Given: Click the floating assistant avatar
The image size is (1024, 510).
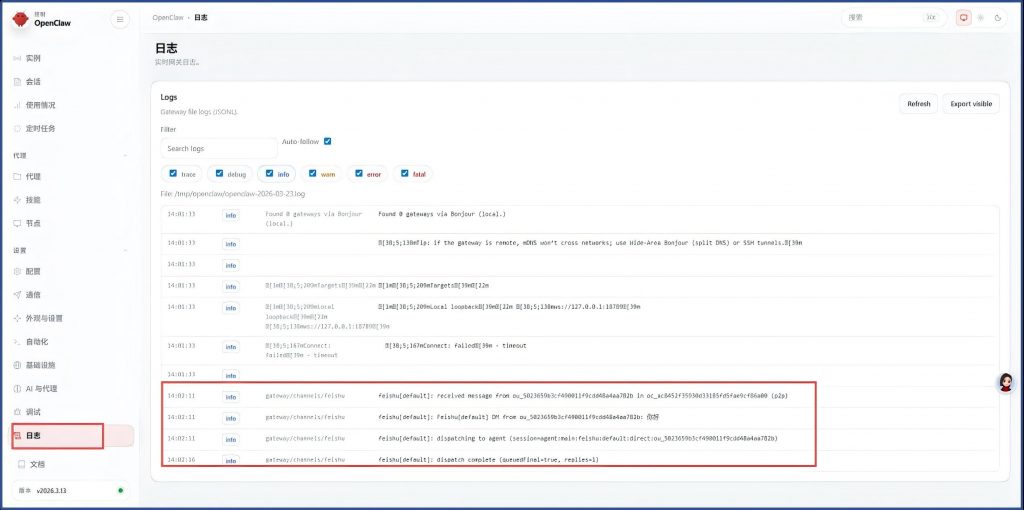Looking at the screenshot, I should click(x=1006, y=383).
